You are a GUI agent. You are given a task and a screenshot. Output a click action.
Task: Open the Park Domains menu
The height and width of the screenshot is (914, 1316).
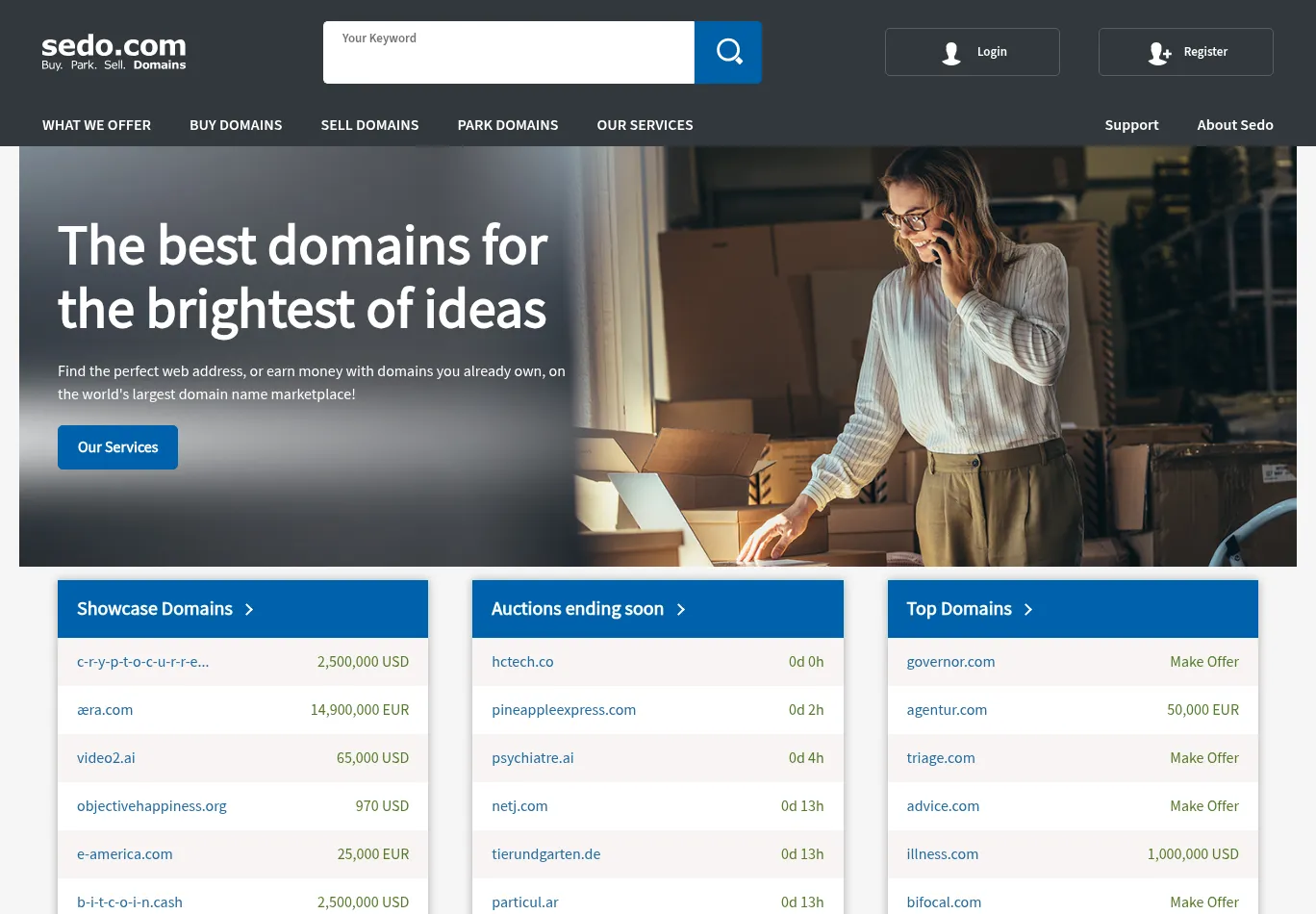(508, 125)
